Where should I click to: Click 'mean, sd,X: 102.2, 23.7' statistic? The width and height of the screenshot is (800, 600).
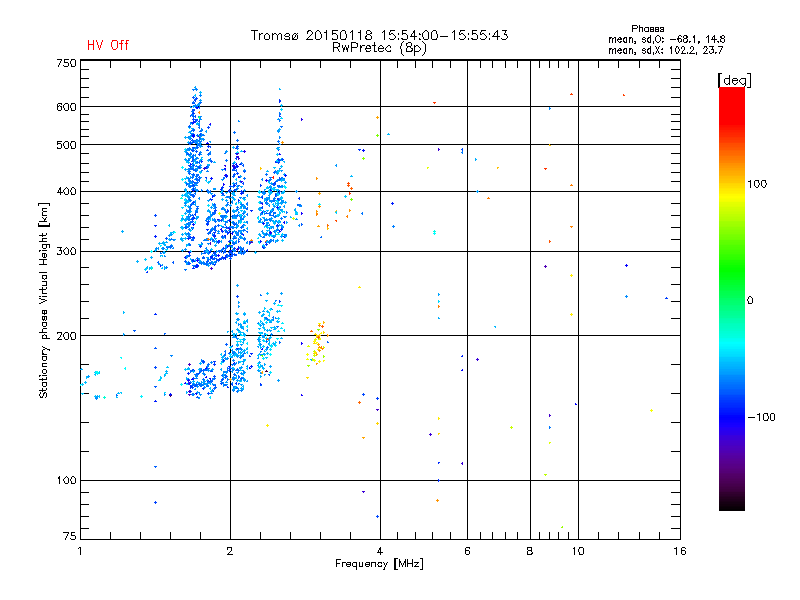tap(665, 50)
